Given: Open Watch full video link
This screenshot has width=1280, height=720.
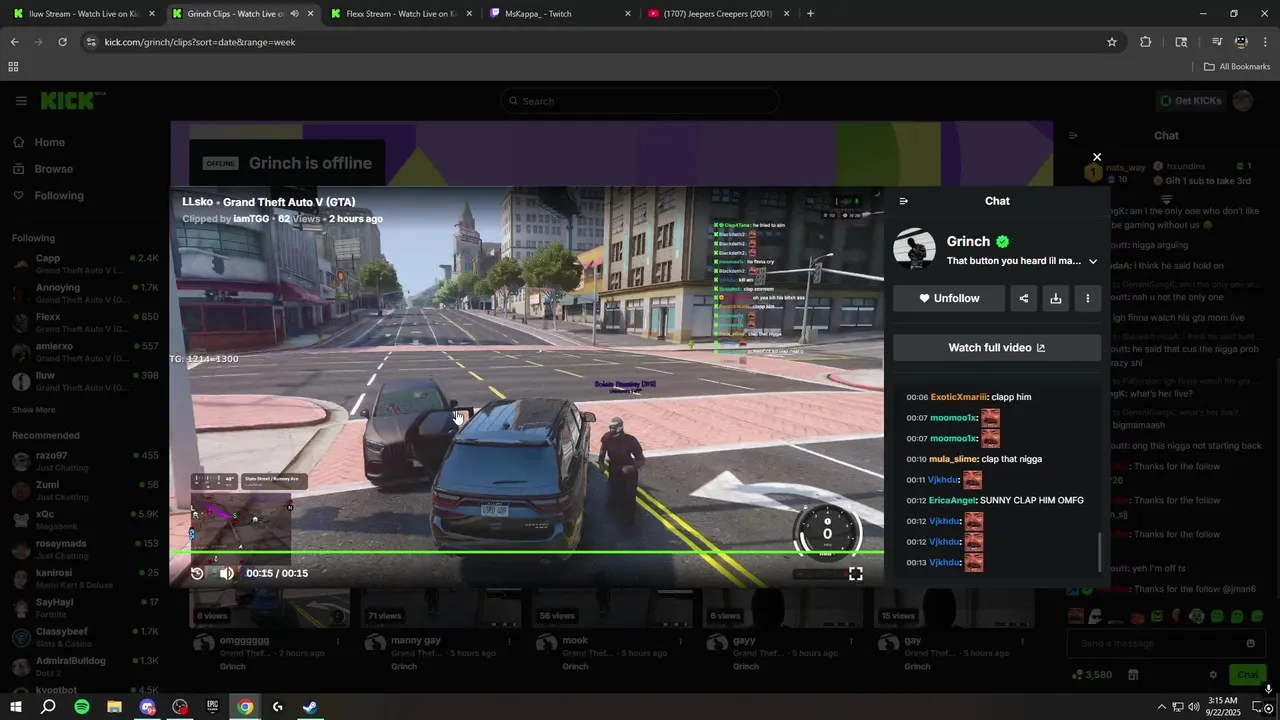Looking at the screenshot, I should coord(997,348).
